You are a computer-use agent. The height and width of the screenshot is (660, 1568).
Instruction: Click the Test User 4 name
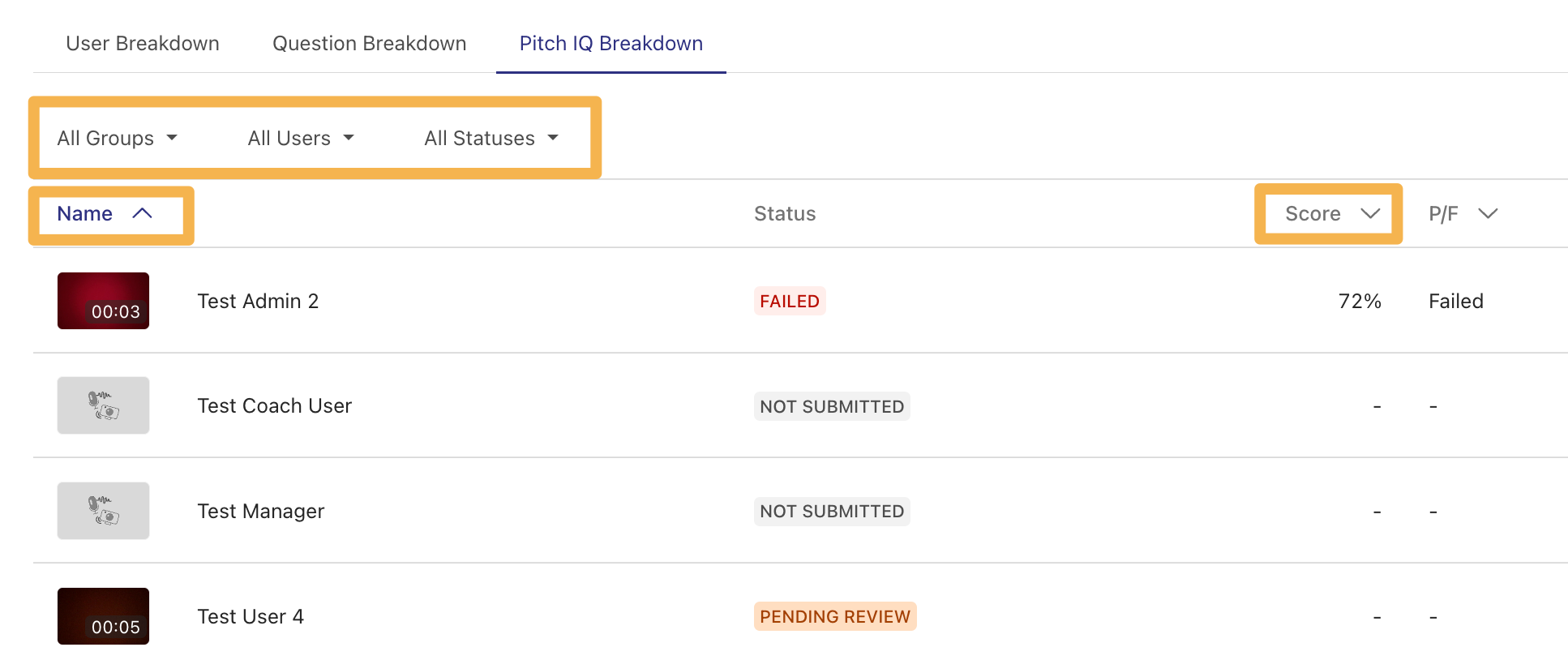pos(251,617)
